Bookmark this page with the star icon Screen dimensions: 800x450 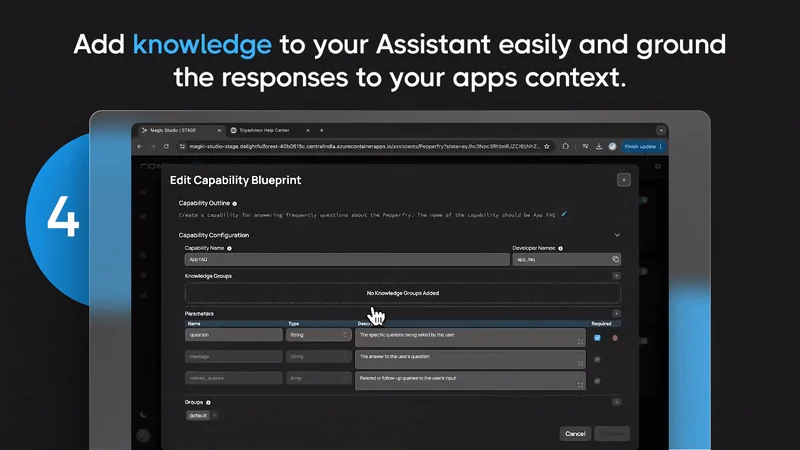pyautogui.click(x=547, y=146)
